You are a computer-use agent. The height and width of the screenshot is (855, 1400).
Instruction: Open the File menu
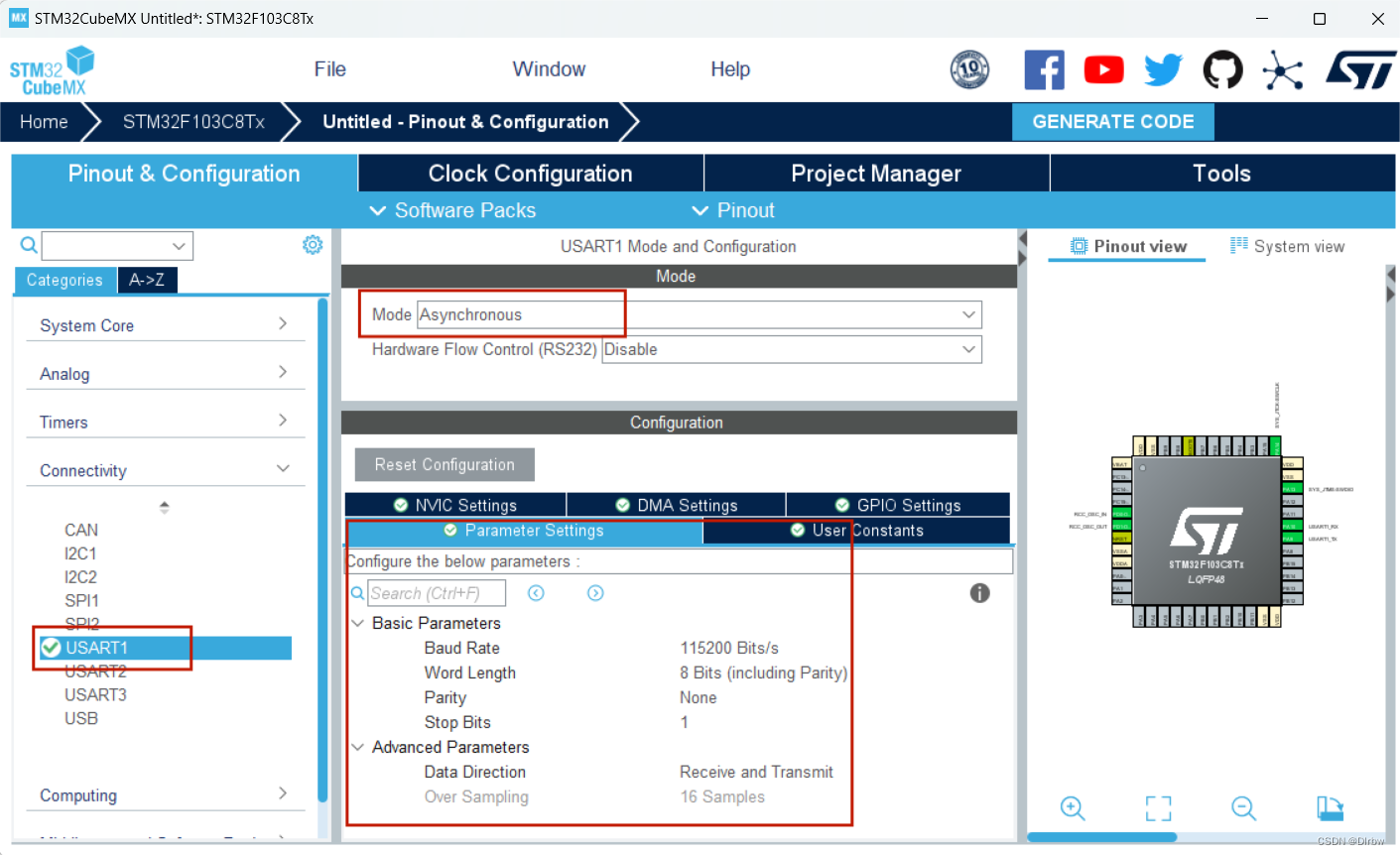330,69
